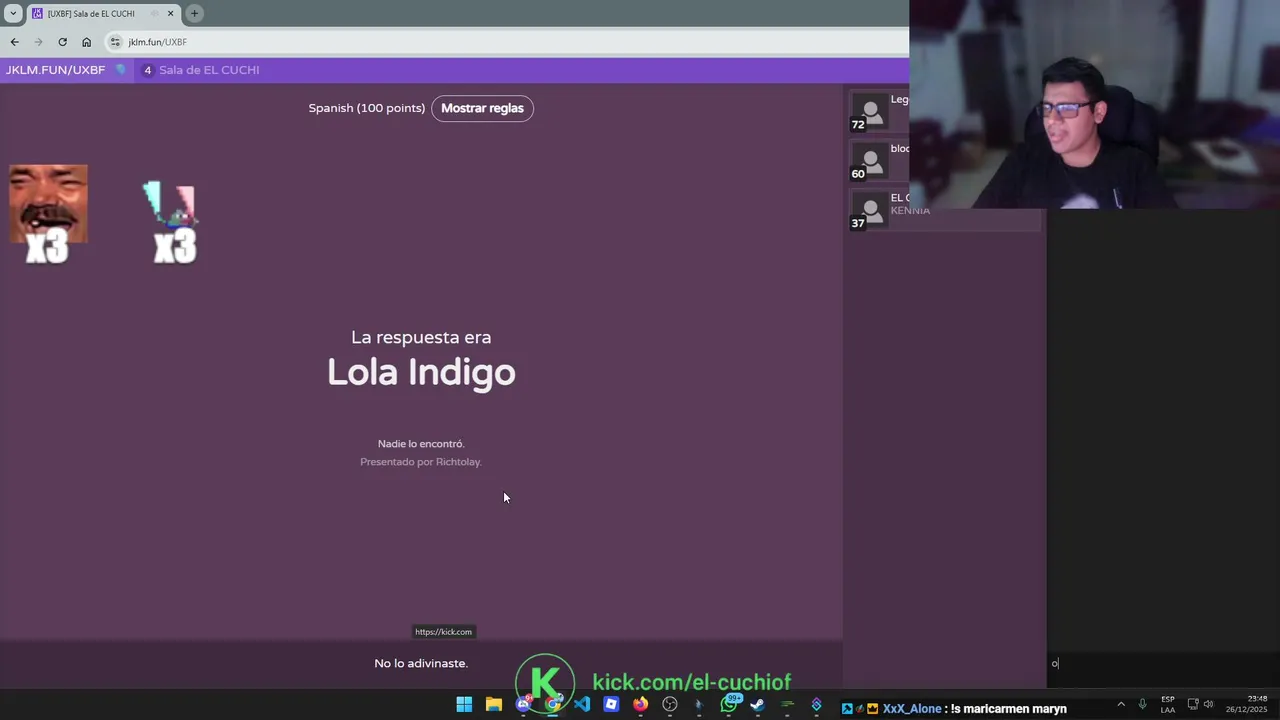Click the shield icon beside room code
The image size is (1280, 720).
[121, 70]
